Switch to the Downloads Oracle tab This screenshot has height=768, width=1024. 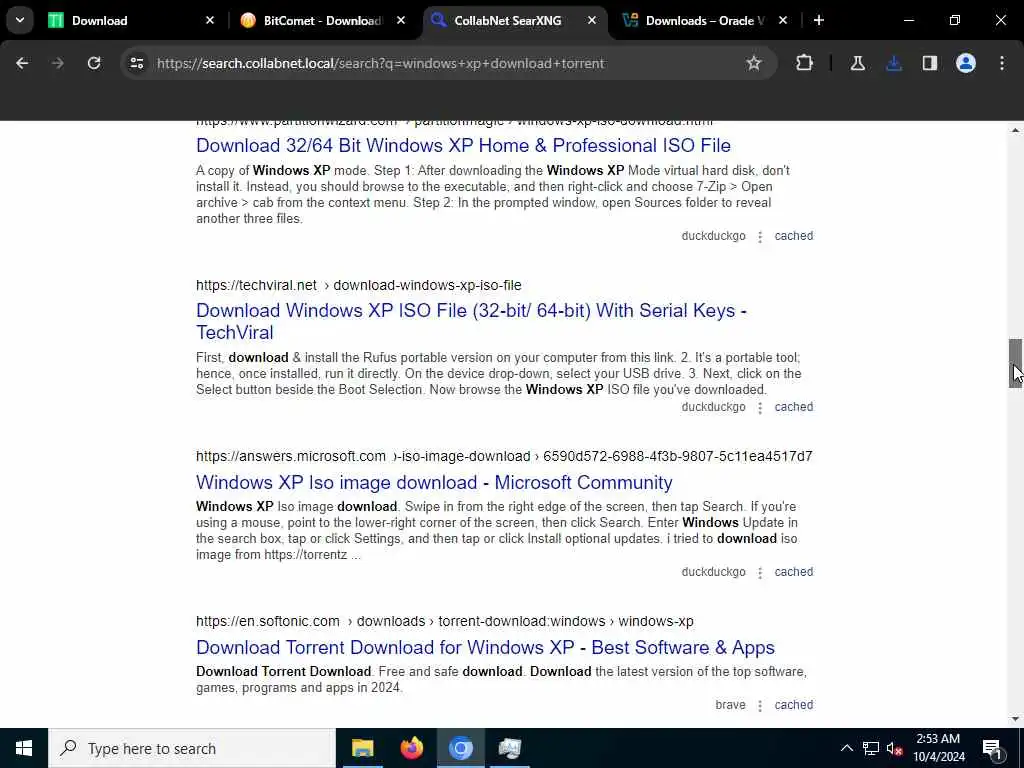(x=704, y=20)
